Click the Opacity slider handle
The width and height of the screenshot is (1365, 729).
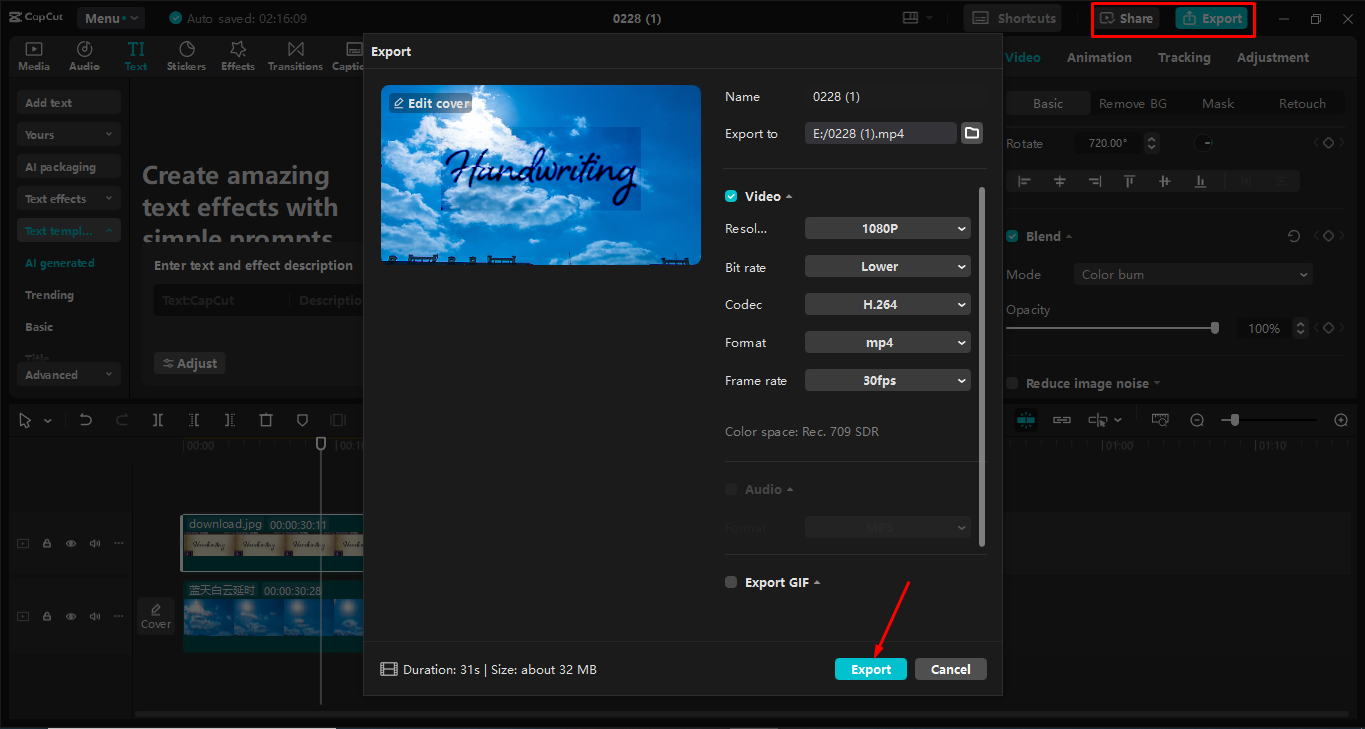point(1215,327)
